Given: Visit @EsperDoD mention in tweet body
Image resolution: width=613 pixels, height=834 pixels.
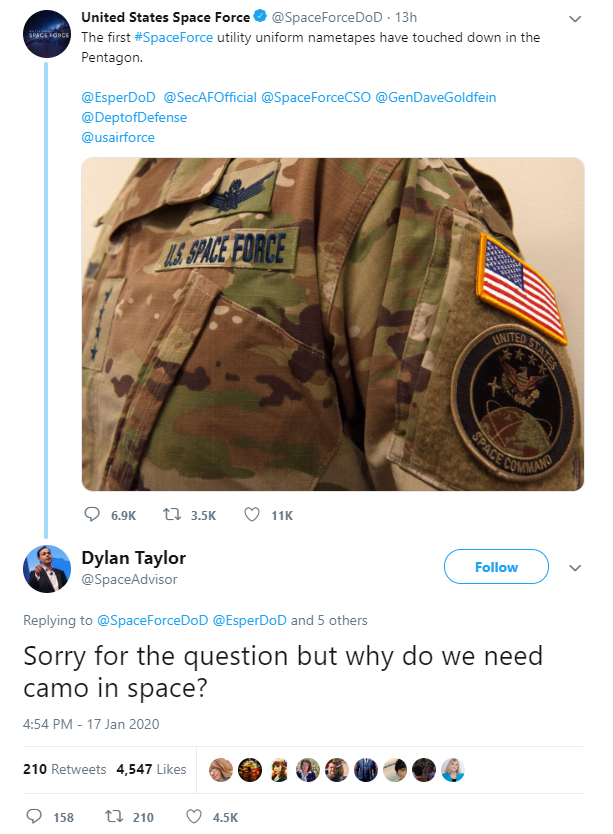Looking at the screenshot, I should click(116, 97).
